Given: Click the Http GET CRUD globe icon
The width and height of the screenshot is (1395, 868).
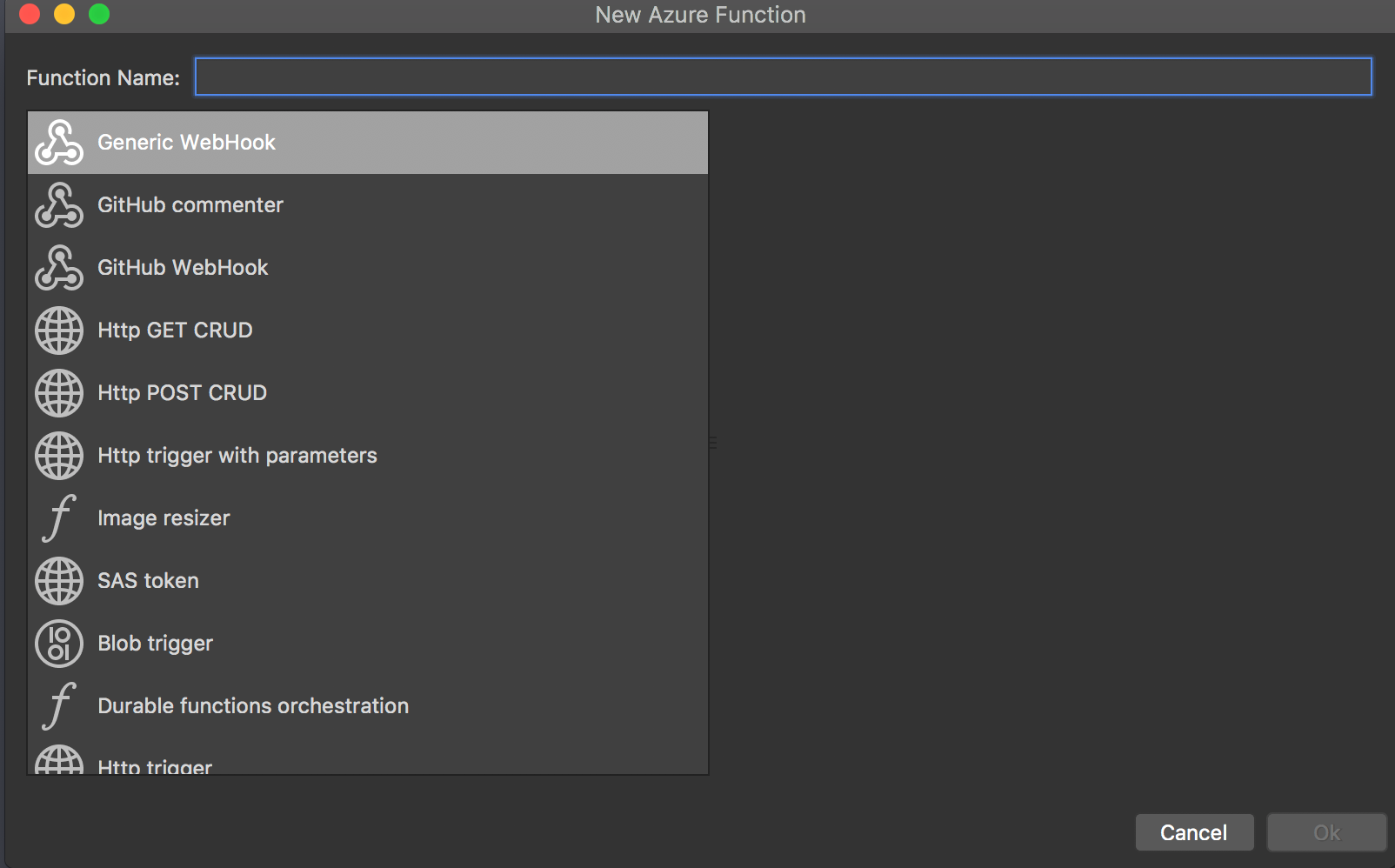Looking at the screenshot, I should click(x=59, y=331).
